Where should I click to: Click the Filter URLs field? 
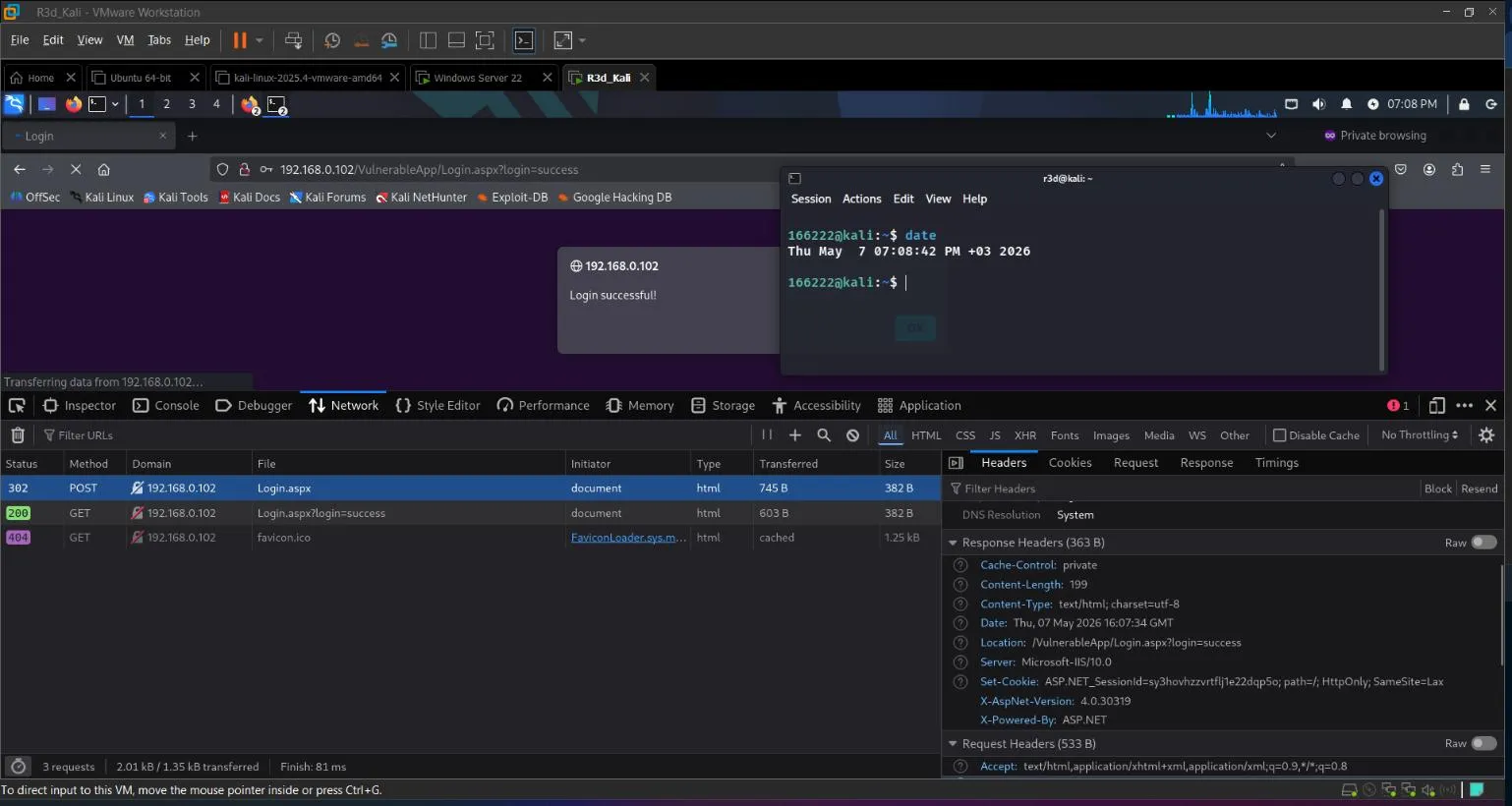pos(393,434)
